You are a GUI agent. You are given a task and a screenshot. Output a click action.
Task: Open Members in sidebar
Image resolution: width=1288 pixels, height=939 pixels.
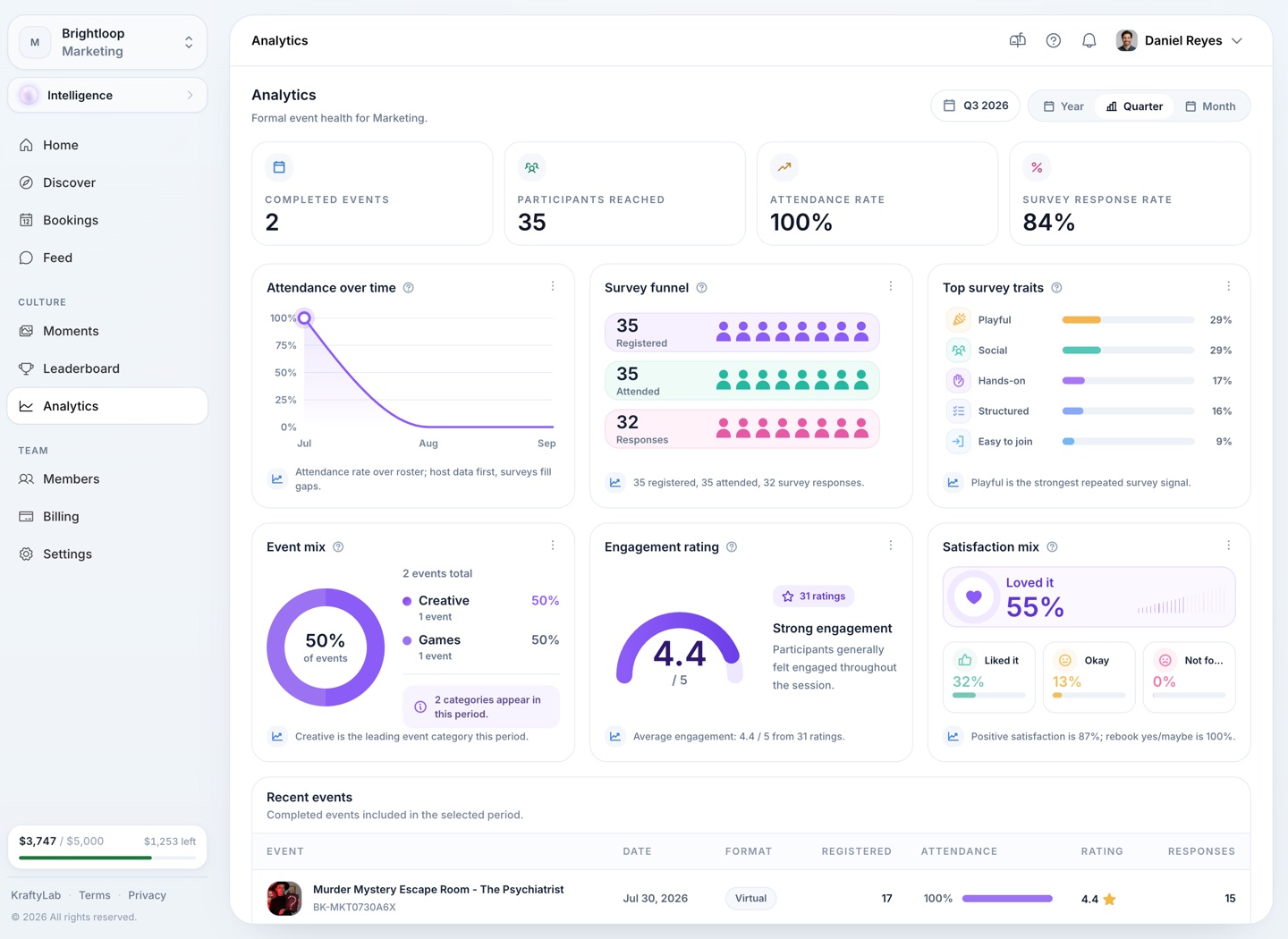[107, 479]
